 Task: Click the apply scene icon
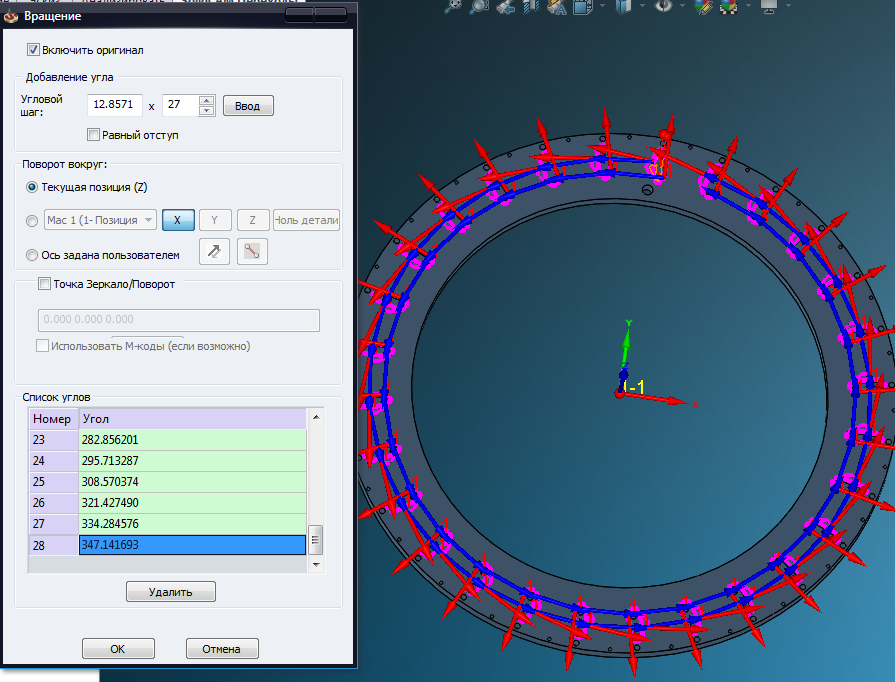tap(729, 6)
